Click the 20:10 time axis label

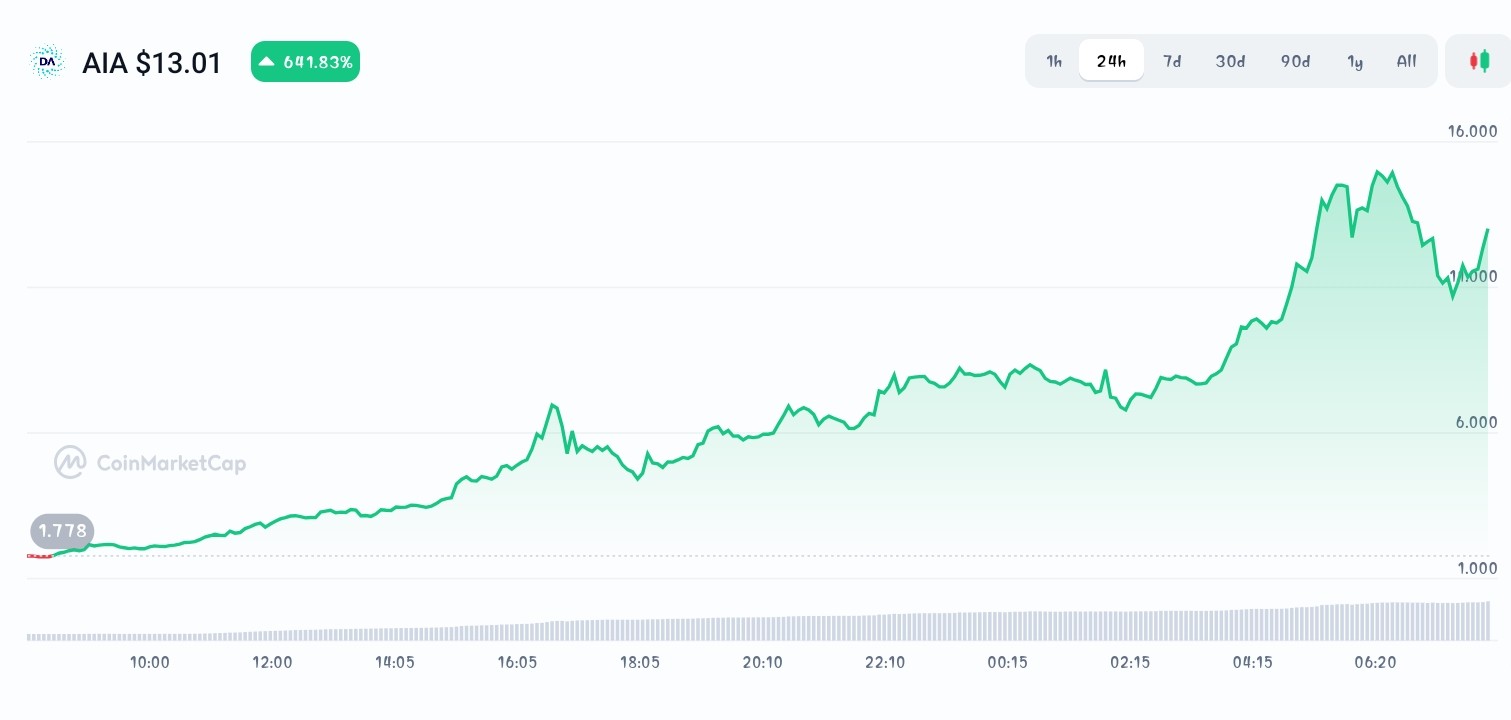click(762, 662)
